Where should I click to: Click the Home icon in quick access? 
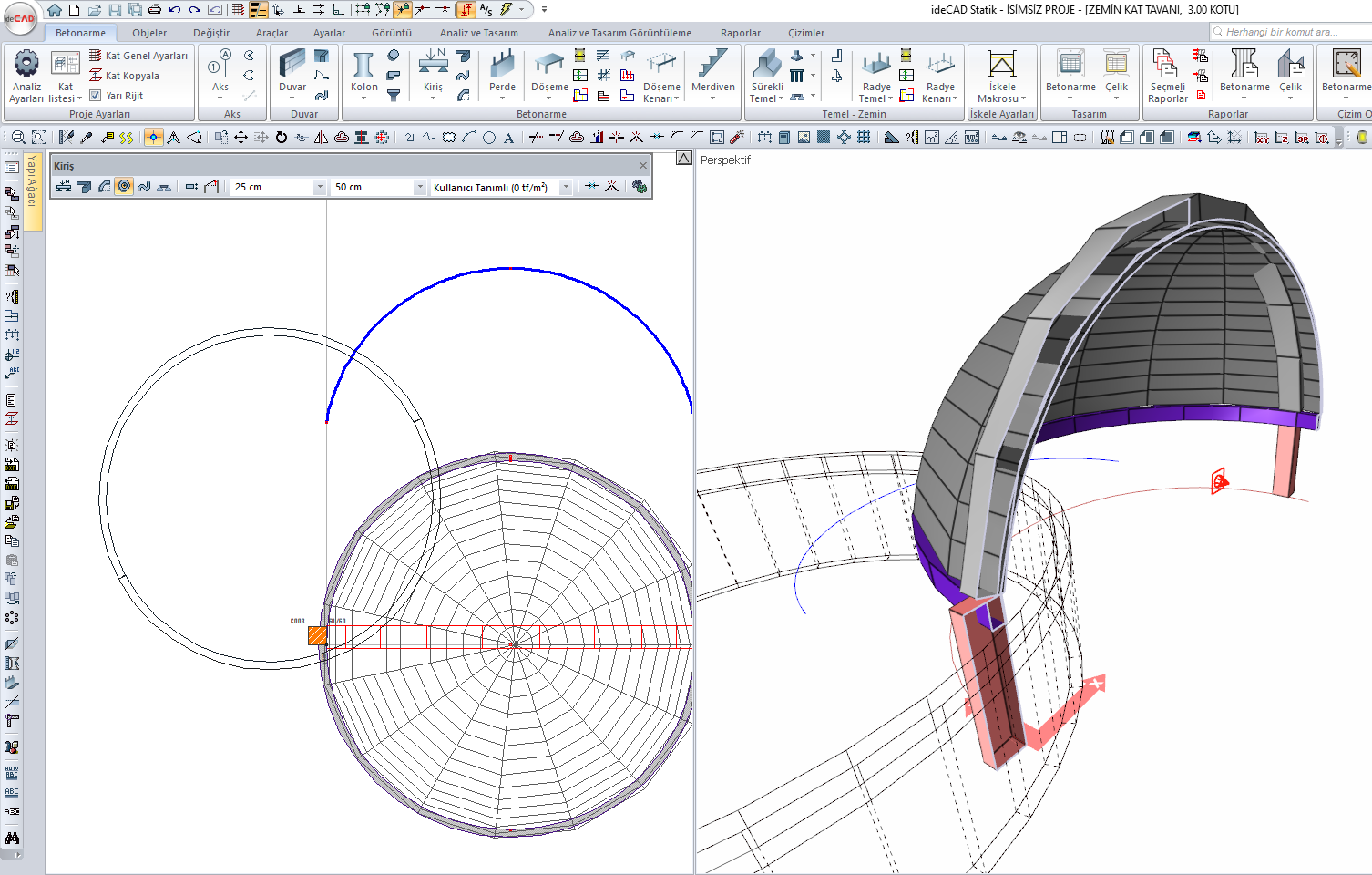[x=55, y=10]
